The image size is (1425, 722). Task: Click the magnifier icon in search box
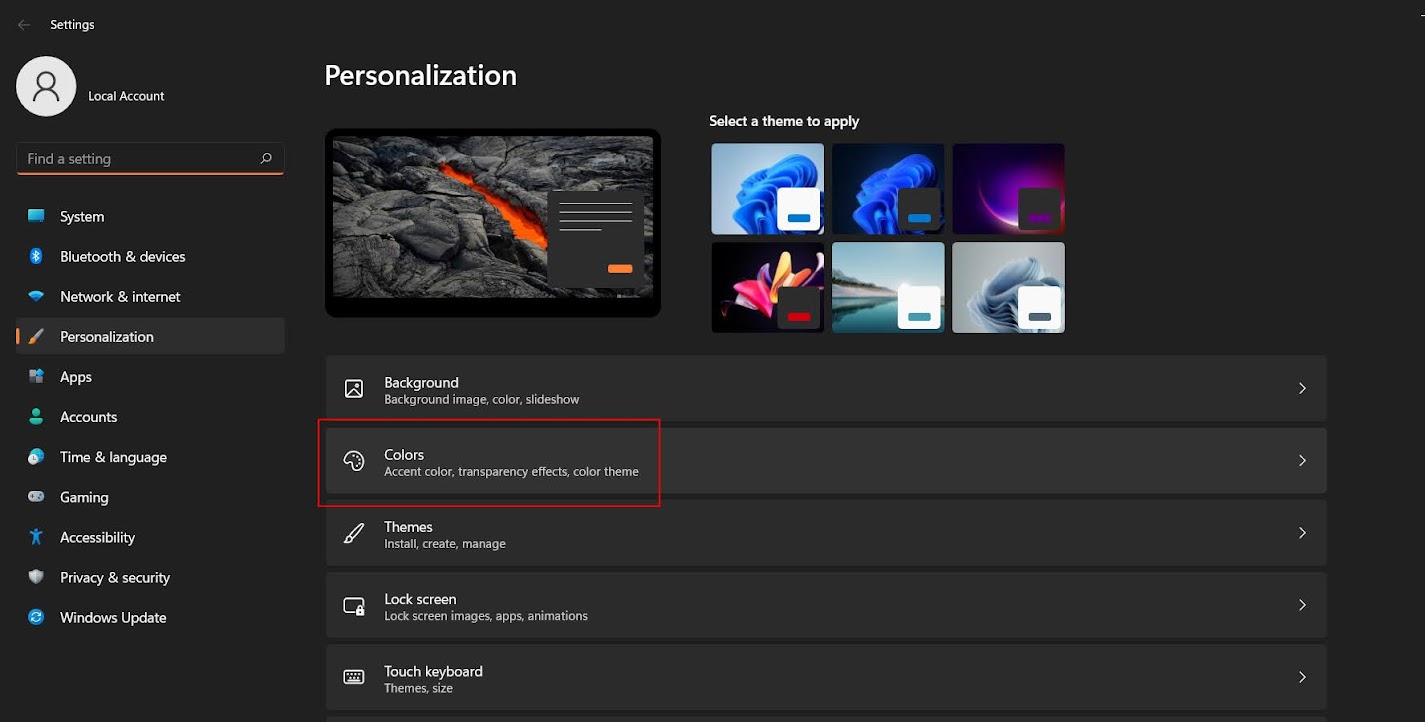pyautogui.click(x=266, y=158)
